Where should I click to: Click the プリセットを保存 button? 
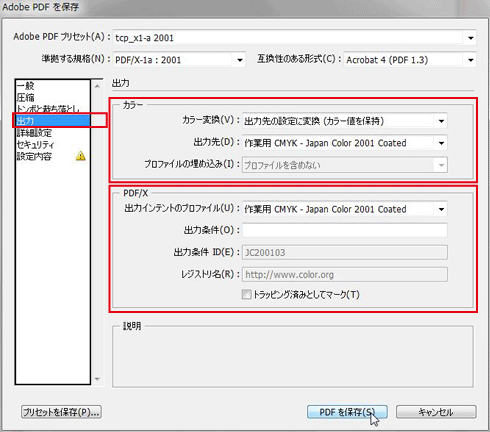pyautogui.click(x=61, y=412)
